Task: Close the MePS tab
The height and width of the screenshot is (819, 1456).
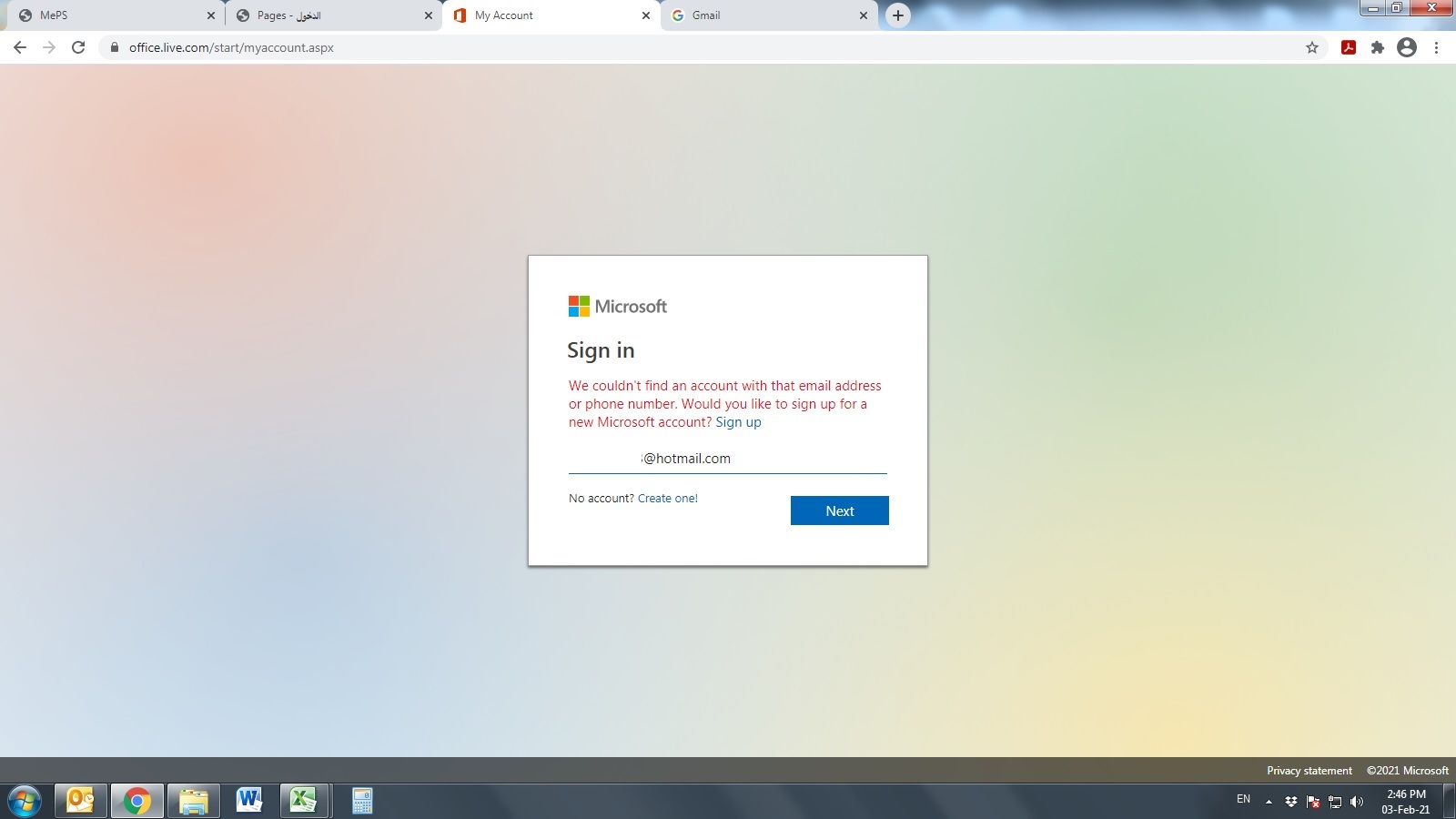Action: pyautogui.click(x=211, y=15)
